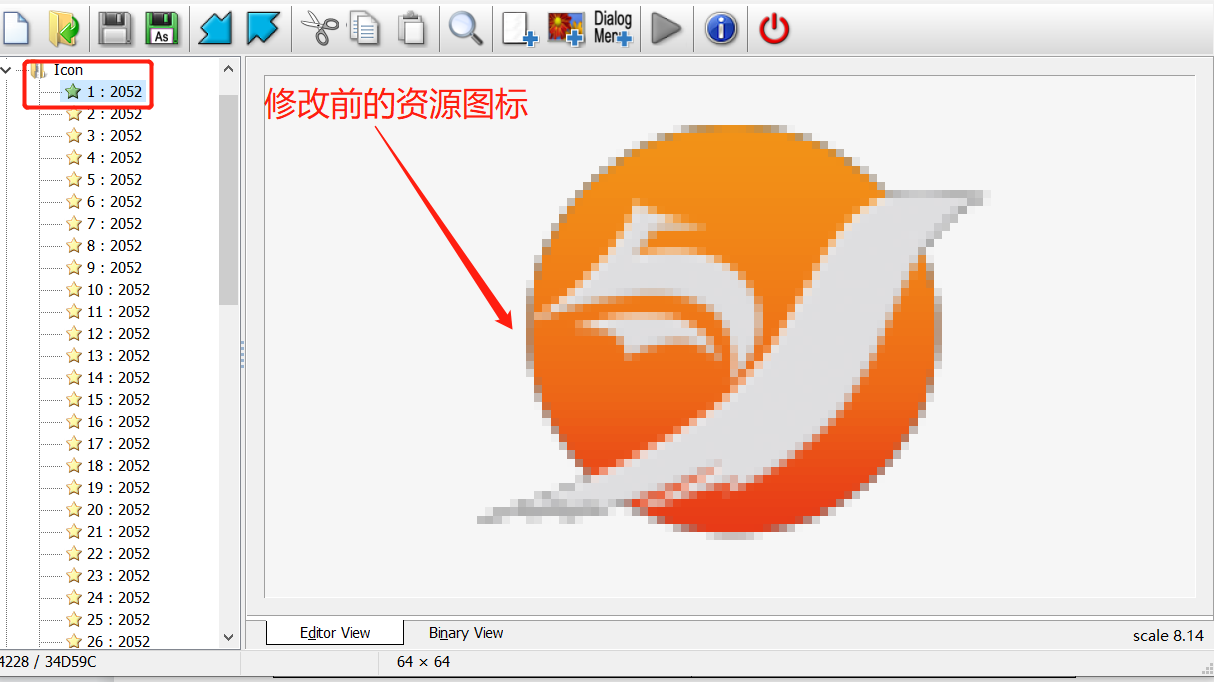Click the Save As icon
The image size is (1214, 682).
(162, 28)
